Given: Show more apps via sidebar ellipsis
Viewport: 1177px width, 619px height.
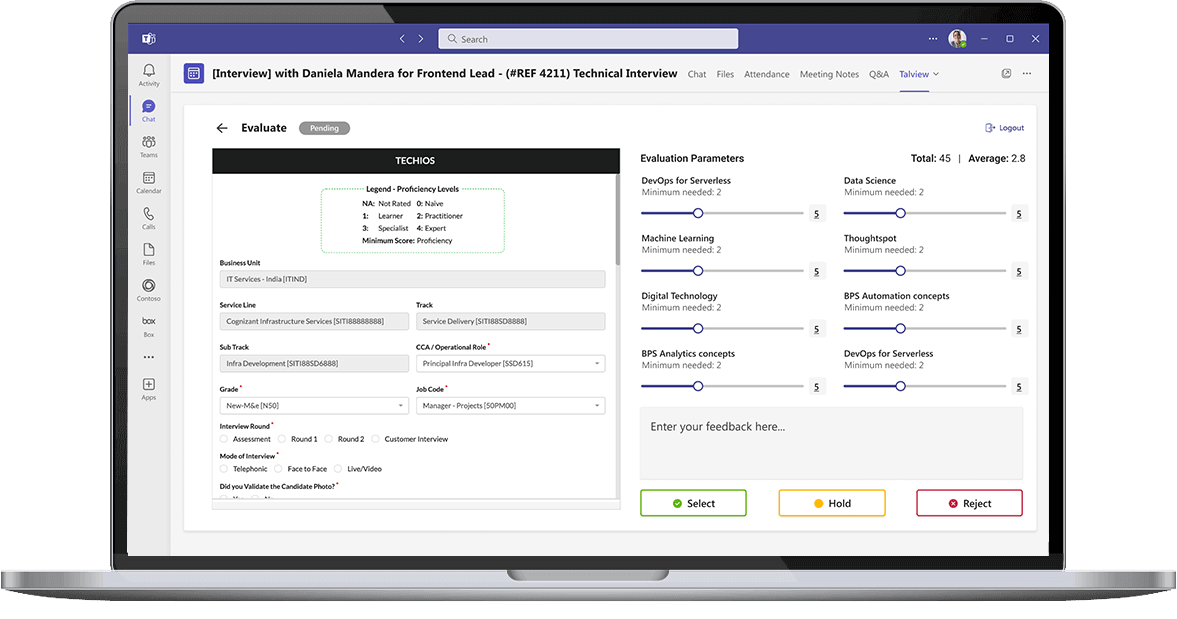Looking at the screenshot, I should [149, 357].
